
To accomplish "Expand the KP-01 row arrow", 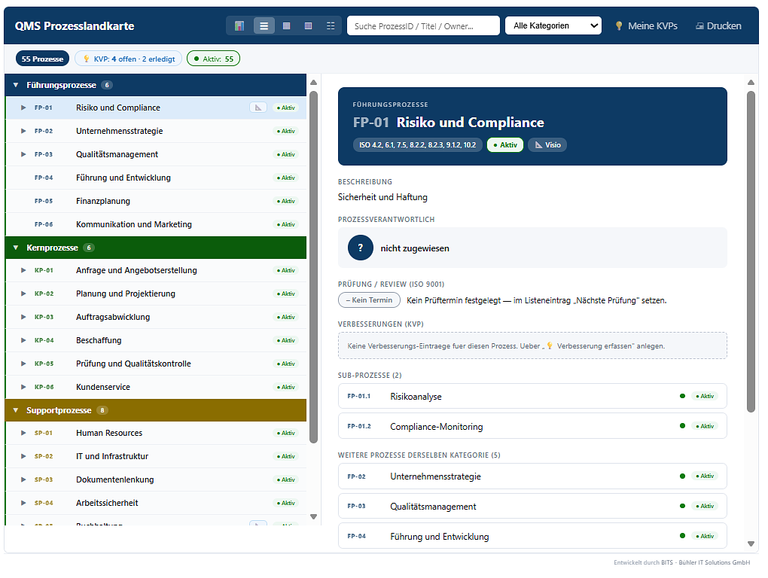I will (23, 270).
